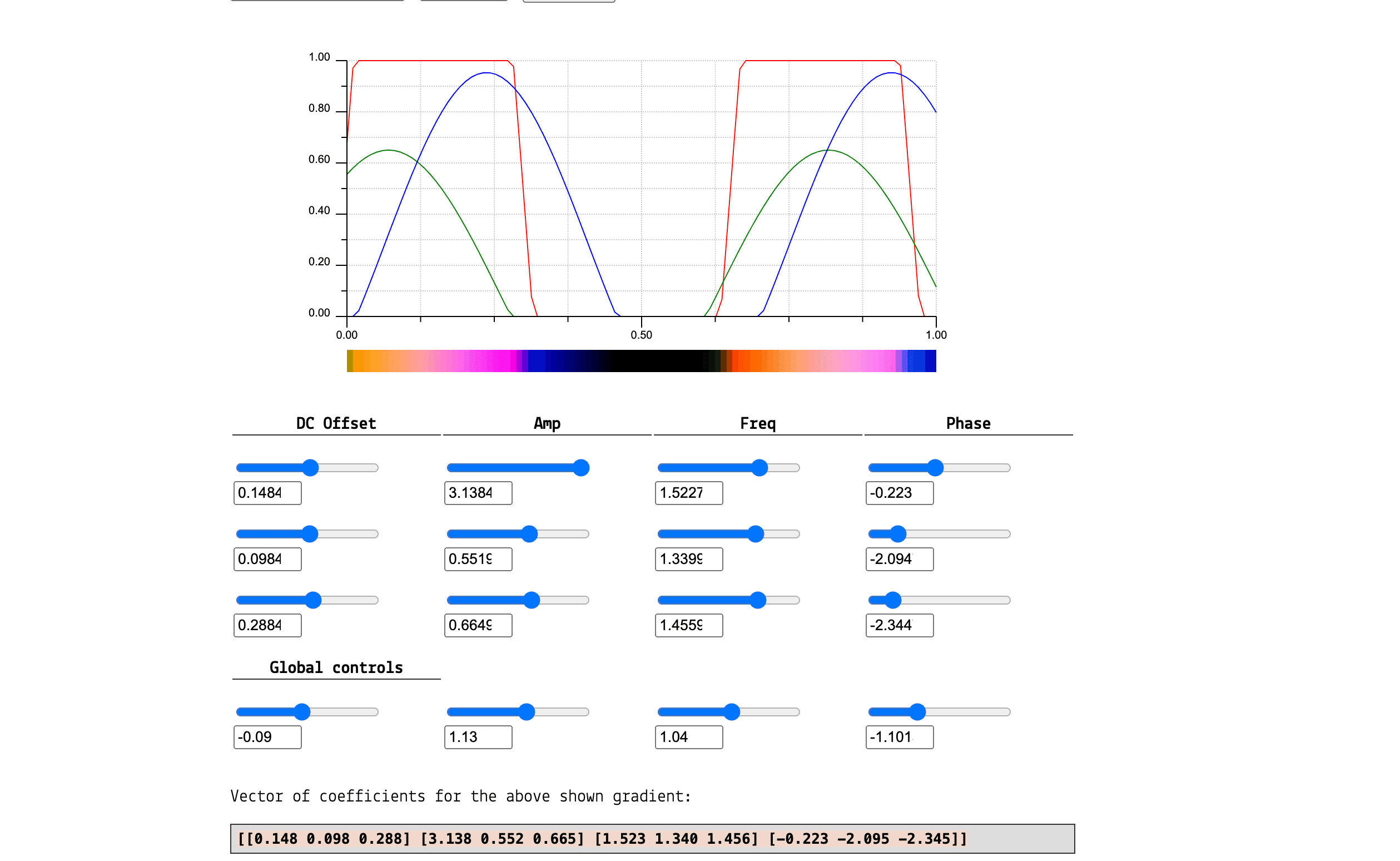The image size is (1400, 861).
Task: Click the third Freq slider handle
Action: coord(758,600)
